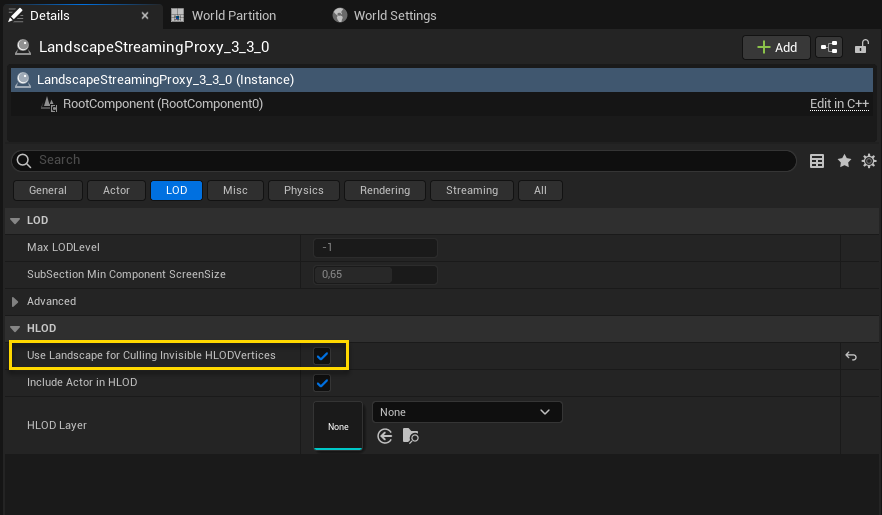882x515 pixels.
Task: Click the SubSection Min Component ScreenSize label
Action: (126, 275)
